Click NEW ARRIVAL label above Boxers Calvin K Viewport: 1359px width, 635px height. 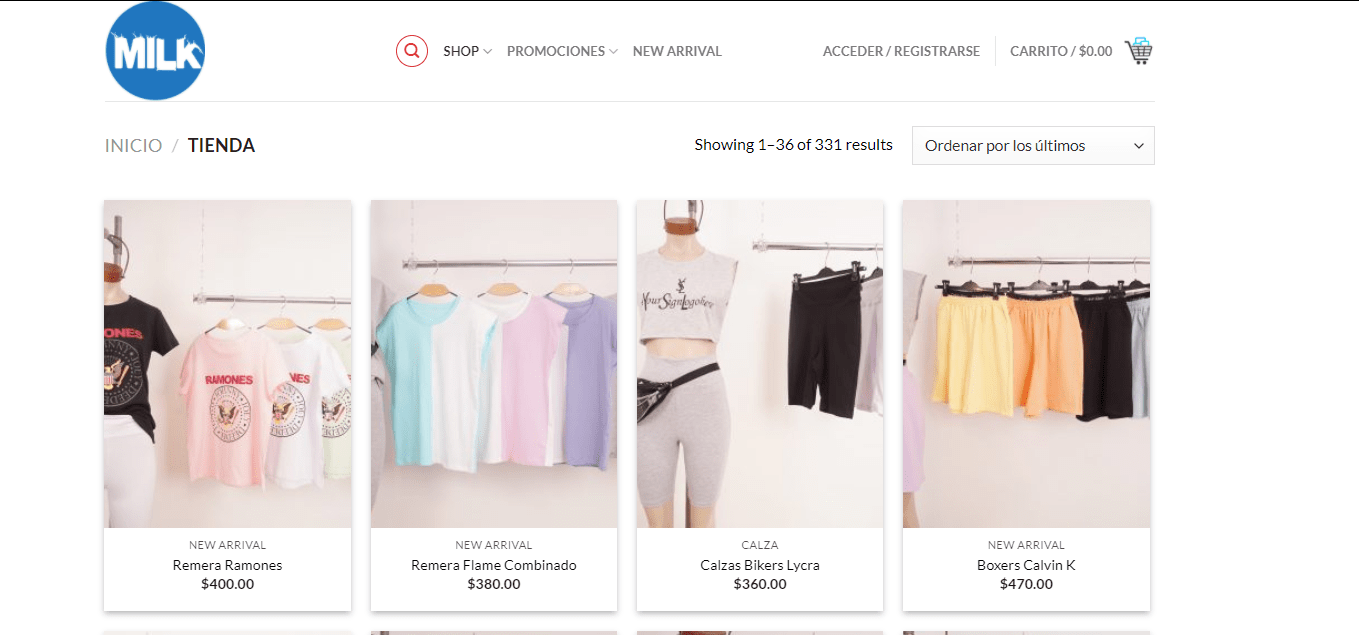coord(1026,545)
